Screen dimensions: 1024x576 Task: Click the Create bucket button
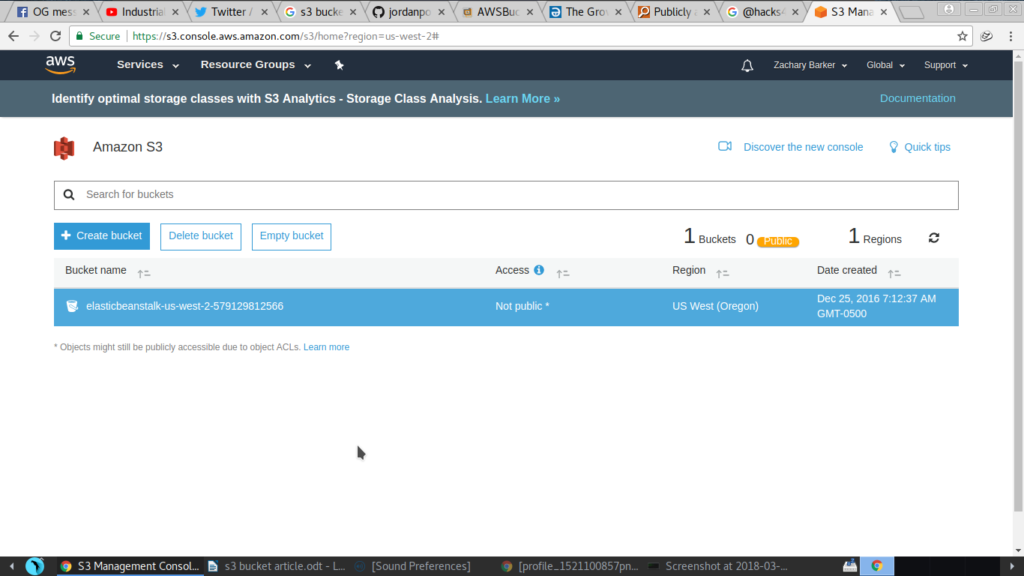click(x=101, y=236)
